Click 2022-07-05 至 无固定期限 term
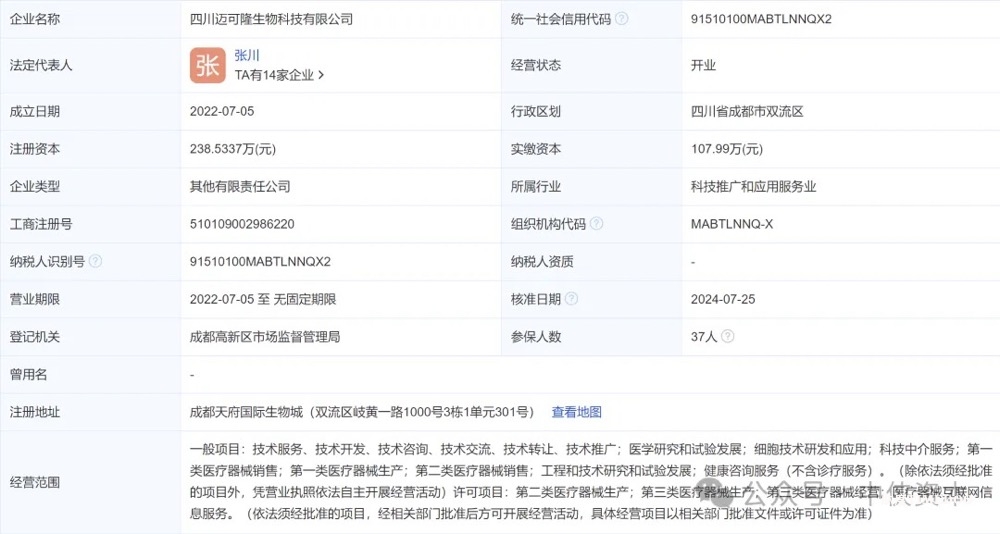Screen dimensions: 1000x534 (263, 299)
